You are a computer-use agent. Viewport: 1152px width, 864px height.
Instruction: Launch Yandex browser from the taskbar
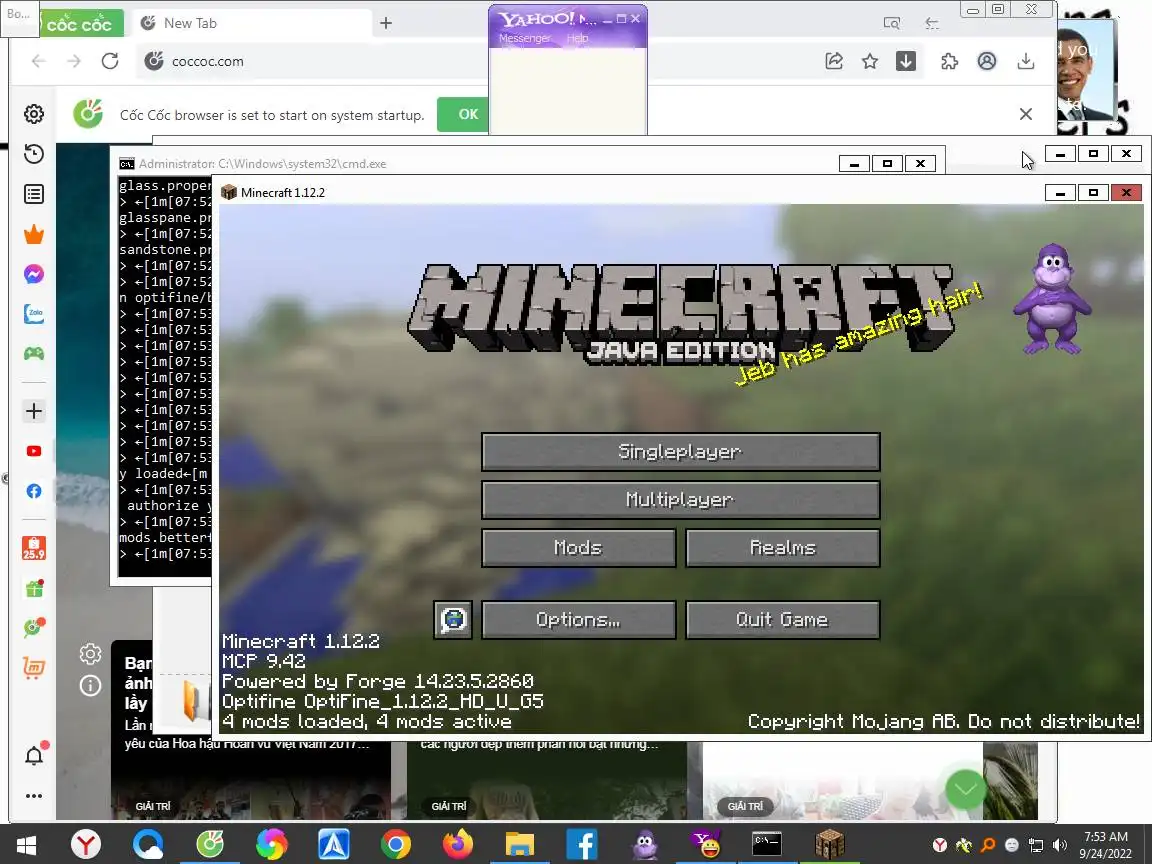86,844
